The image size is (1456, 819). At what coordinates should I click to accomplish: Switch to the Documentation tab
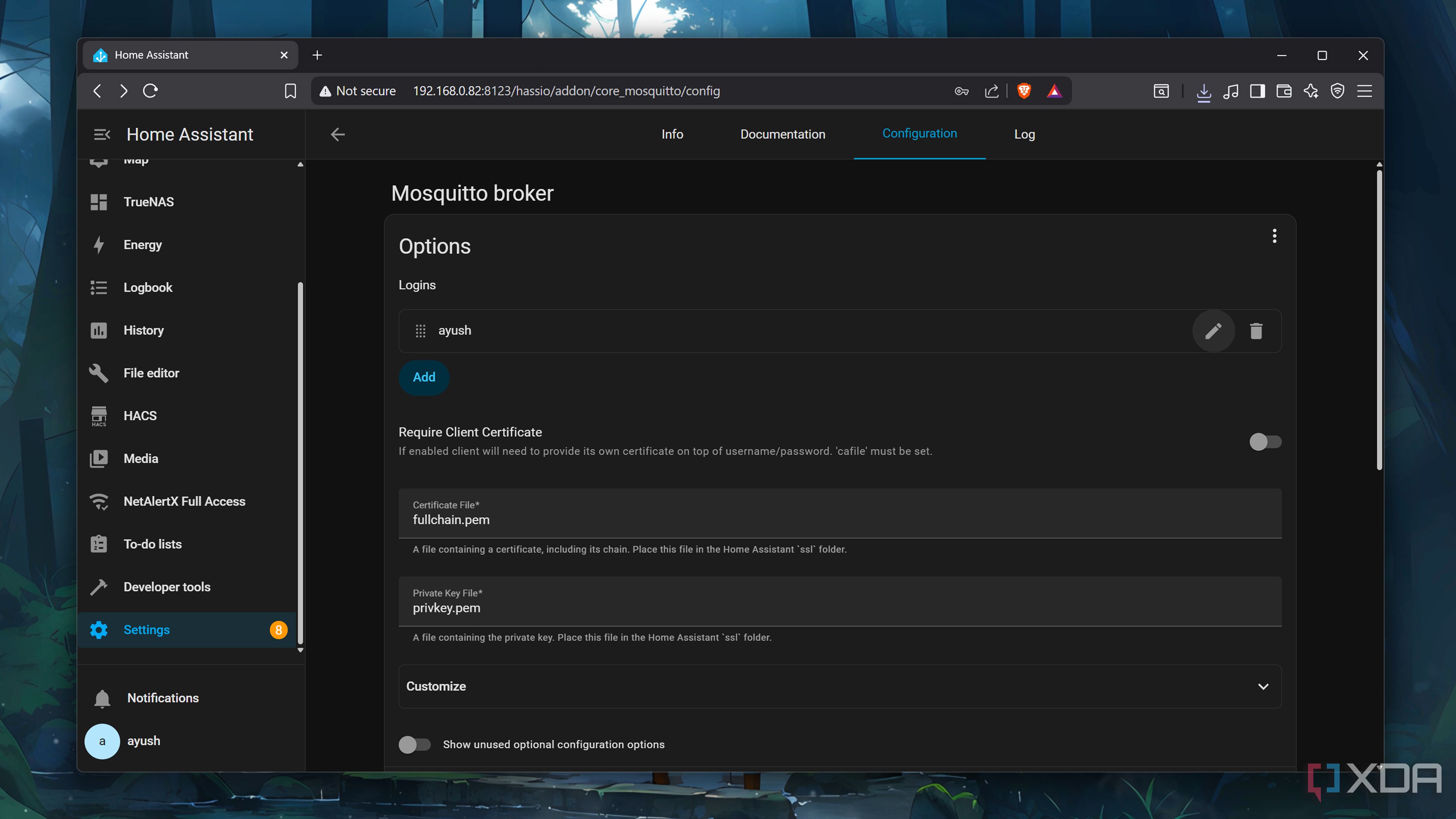click(x=783, y=135)
